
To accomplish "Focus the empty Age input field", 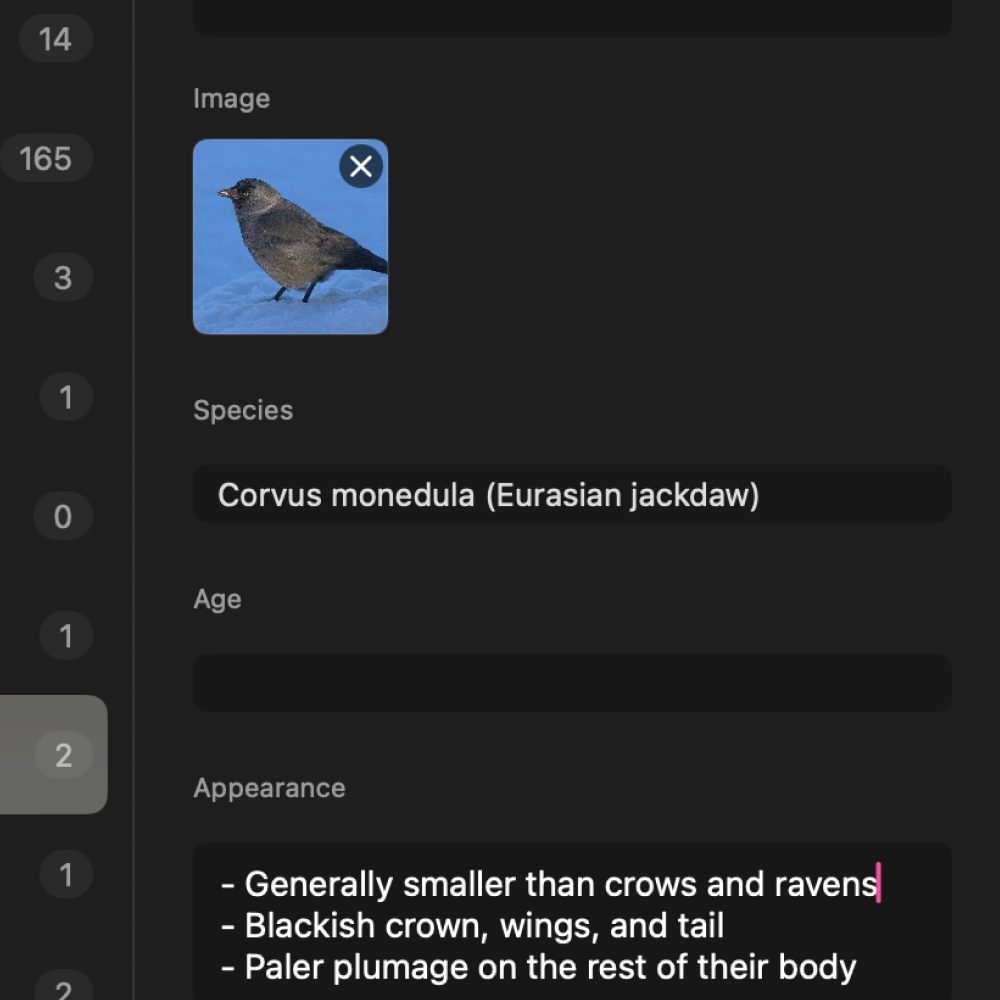I will (571, 683).
